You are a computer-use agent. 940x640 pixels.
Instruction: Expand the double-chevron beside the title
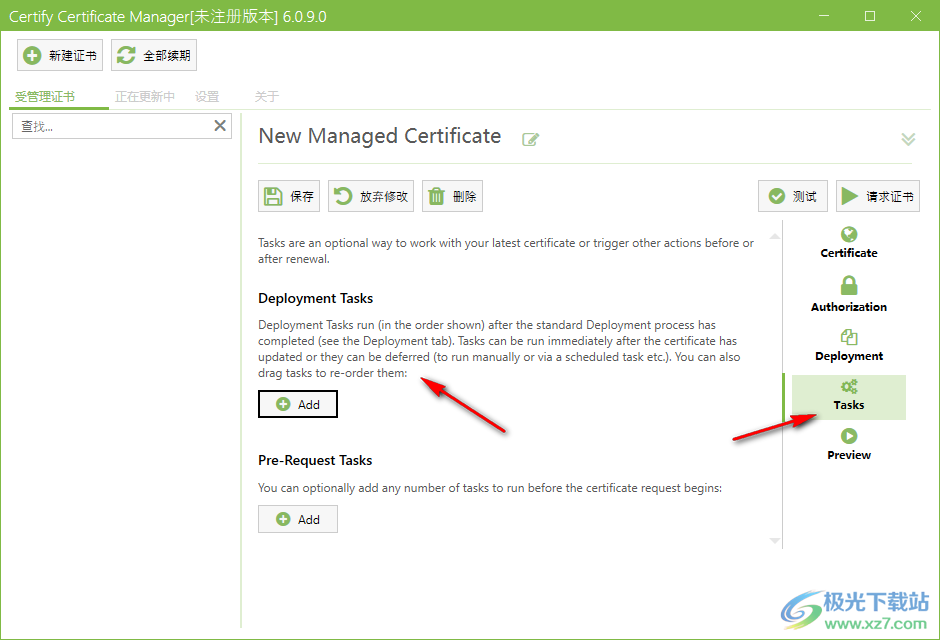click(908, 139)
